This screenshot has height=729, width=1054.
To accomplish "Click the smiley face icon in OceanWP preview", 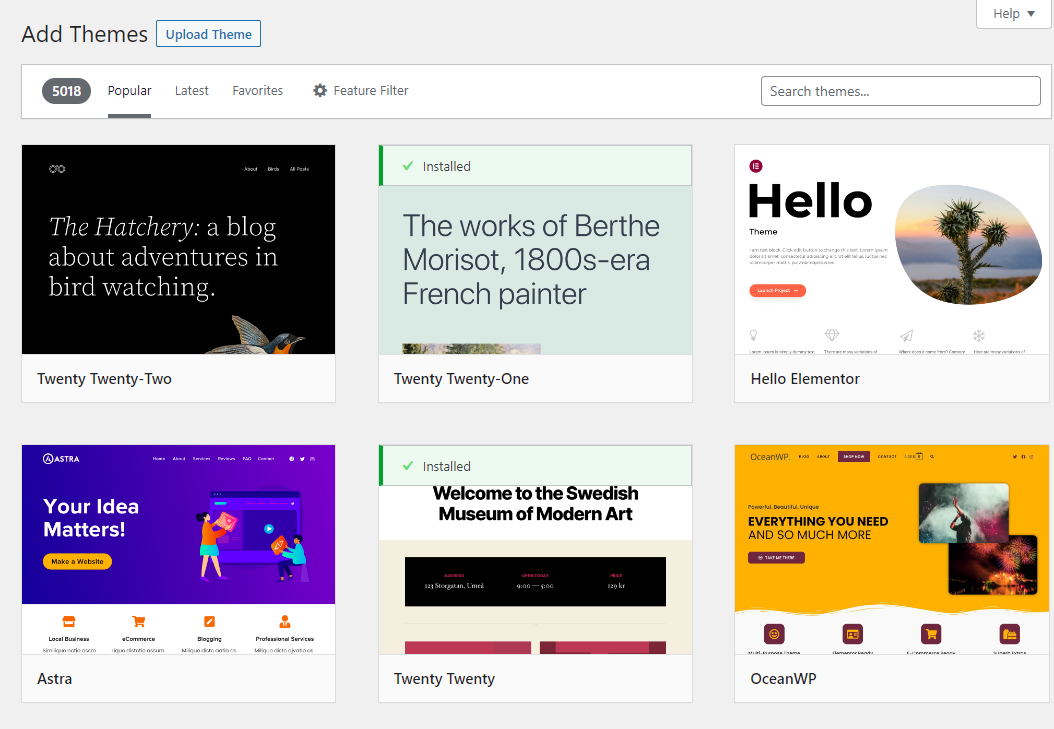I will 774,634.
